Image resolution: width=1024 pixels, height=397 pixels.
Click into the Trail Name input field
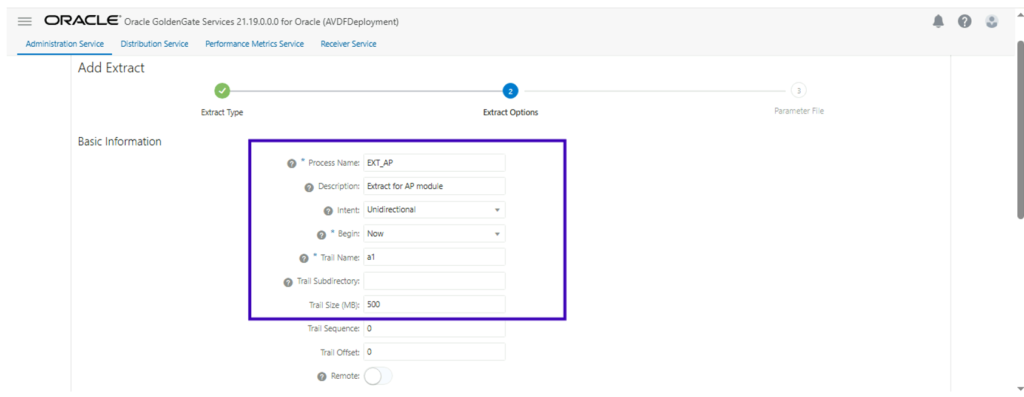(x=434, y=257)
